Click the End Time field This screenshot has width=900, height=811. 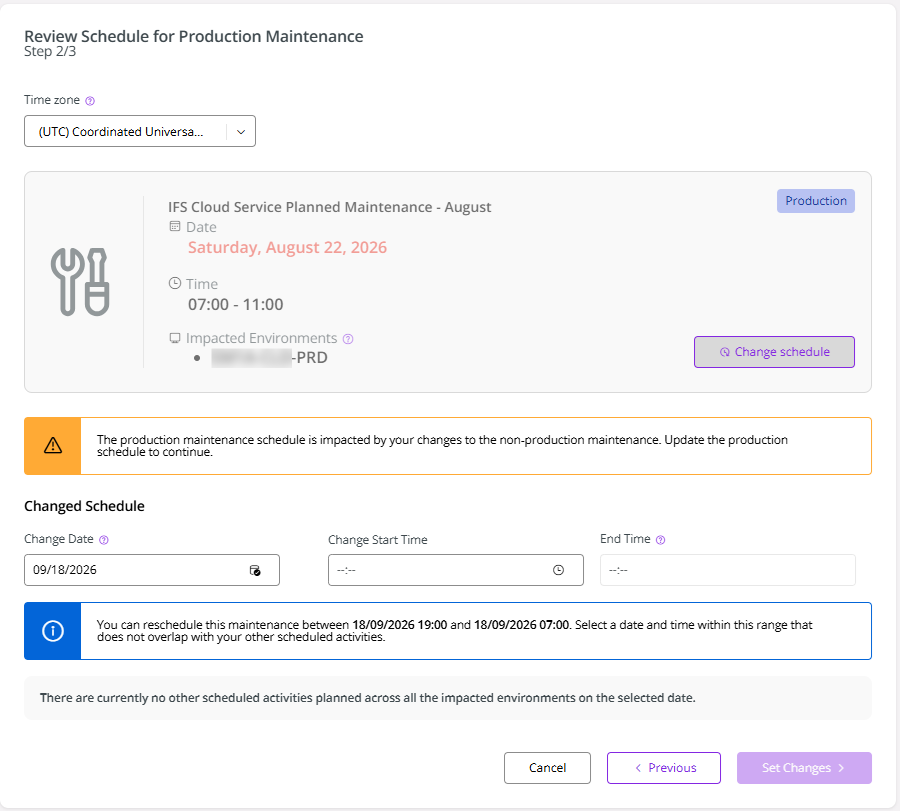pos(728,570)
